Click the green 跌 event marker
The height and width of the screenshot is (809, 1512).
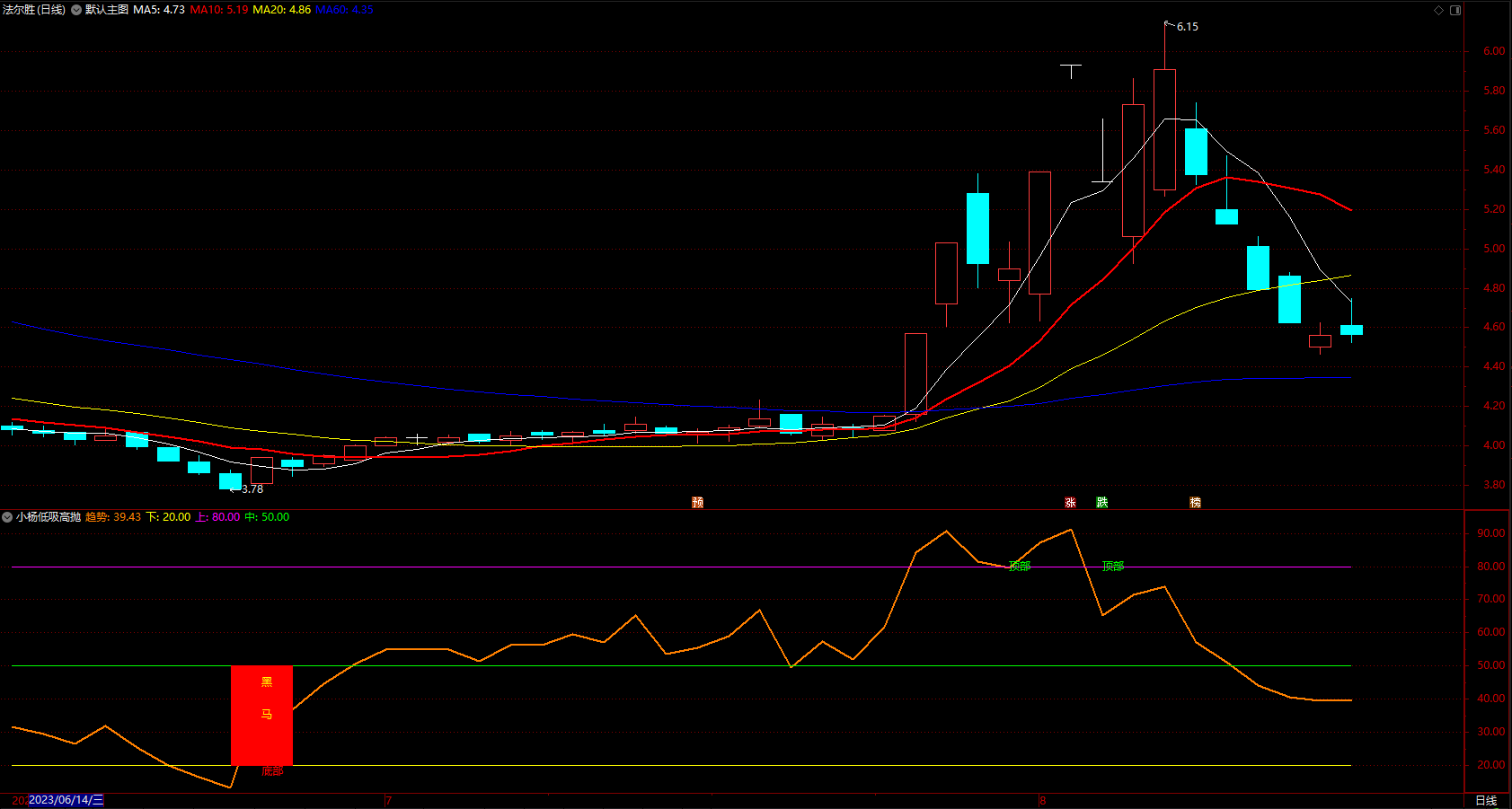pyautogui.click(x=1101, y=503)
